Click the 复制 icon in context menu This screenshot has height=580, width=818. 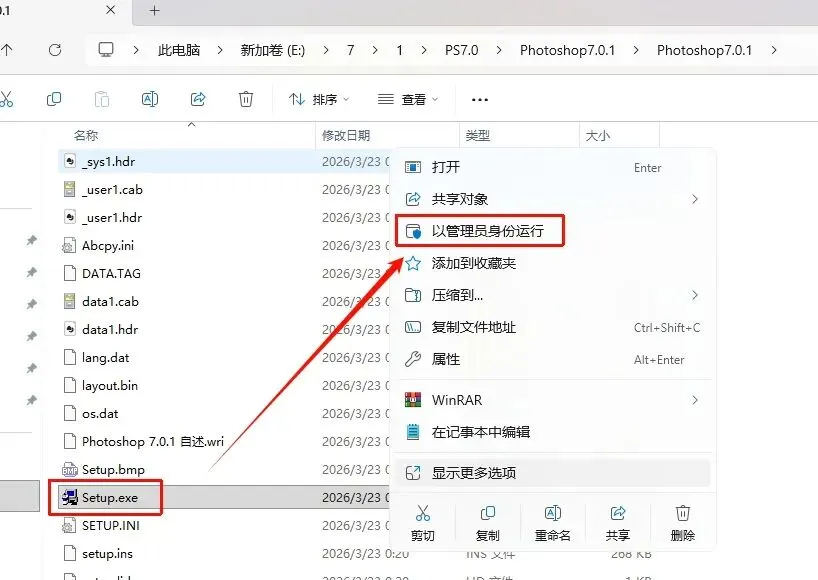[487, 513]
